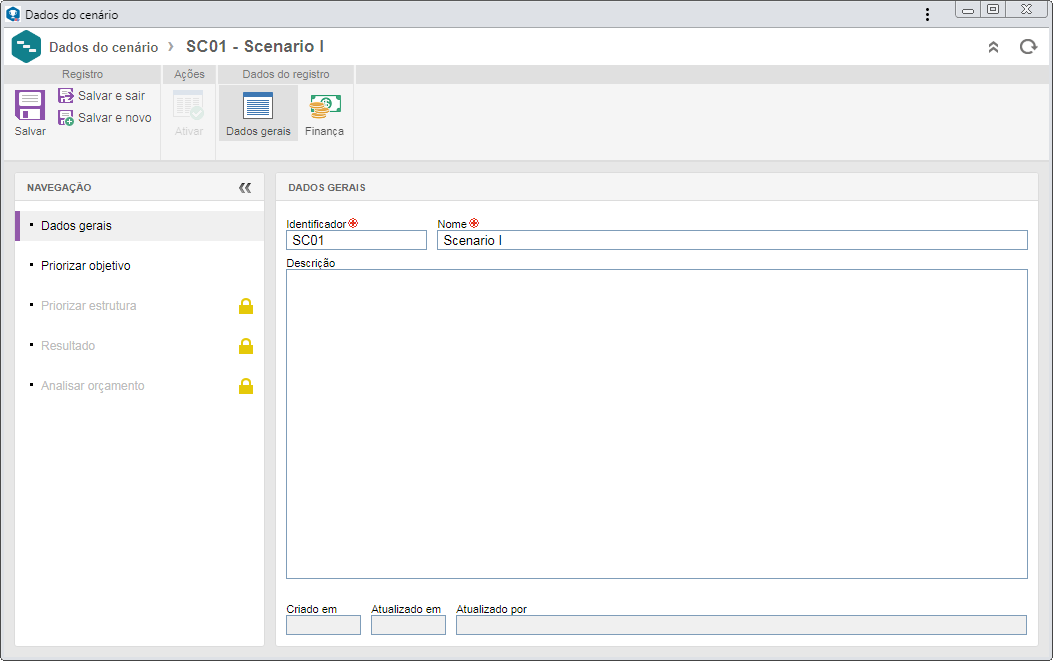1053x661 pixels.
Task: Select Dados gerais in the navigation list
Action: point(140,226)
